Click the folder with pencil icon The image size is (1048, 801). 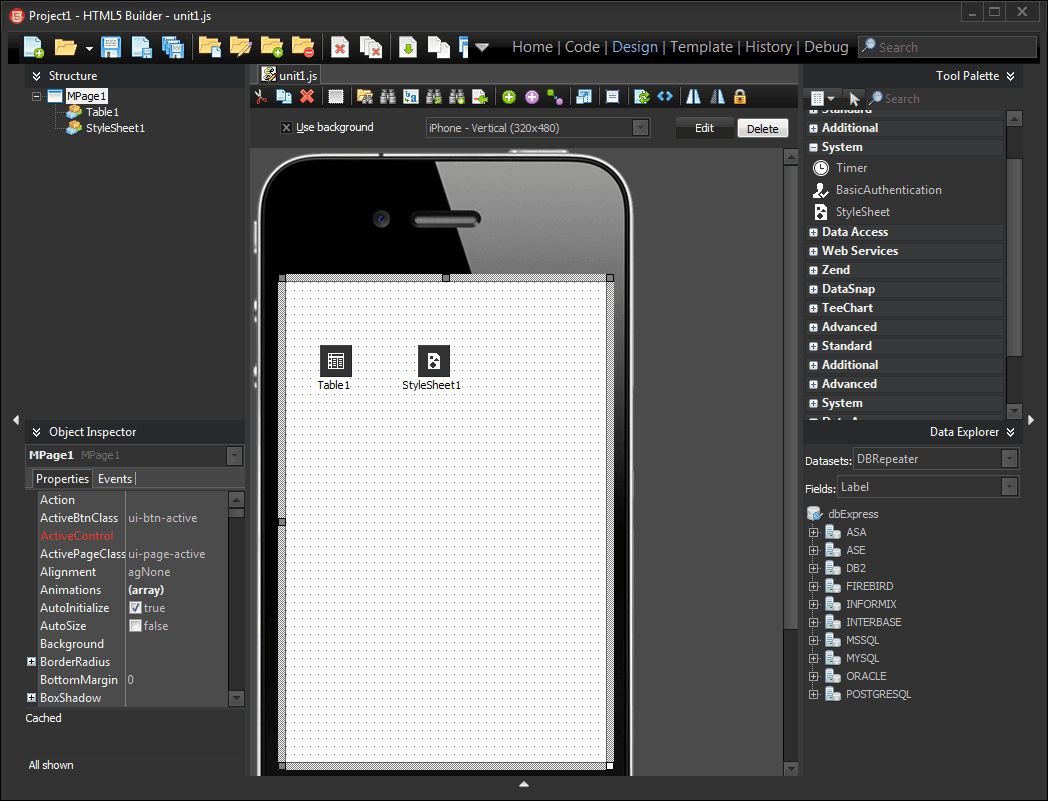point(241,47)
